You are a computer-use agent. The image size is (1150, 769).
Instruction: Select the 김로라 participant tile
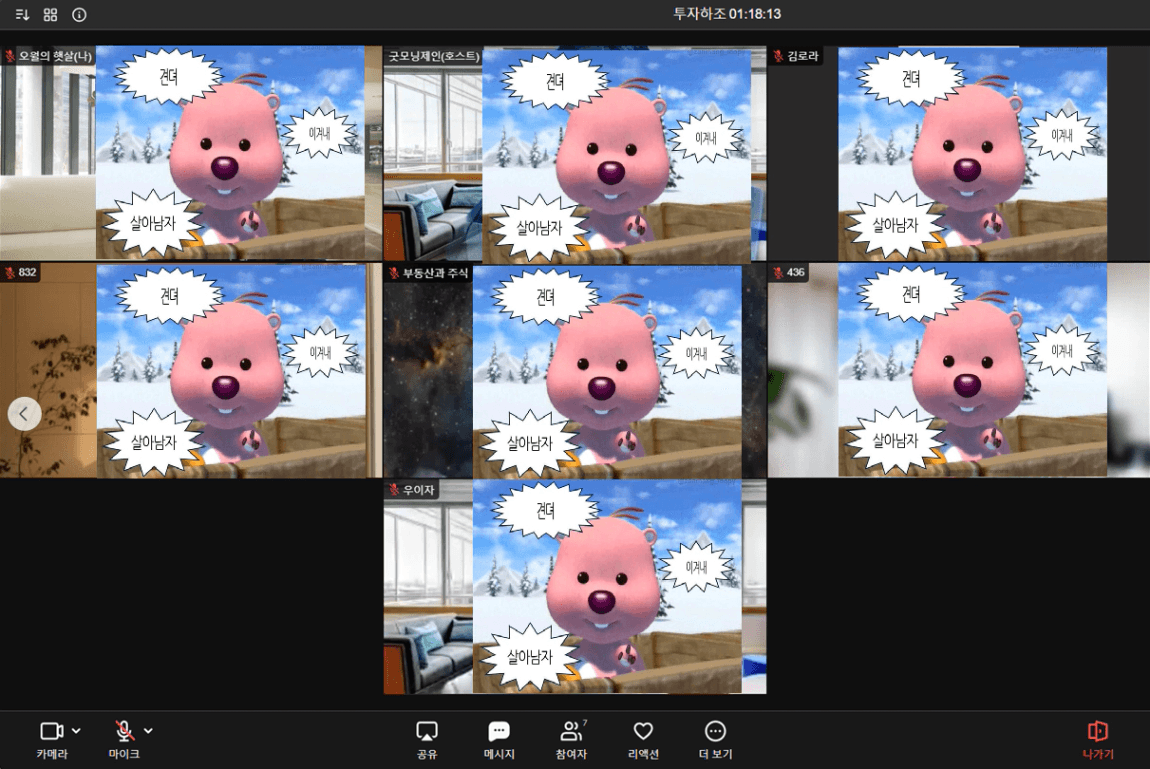[958, 155]
